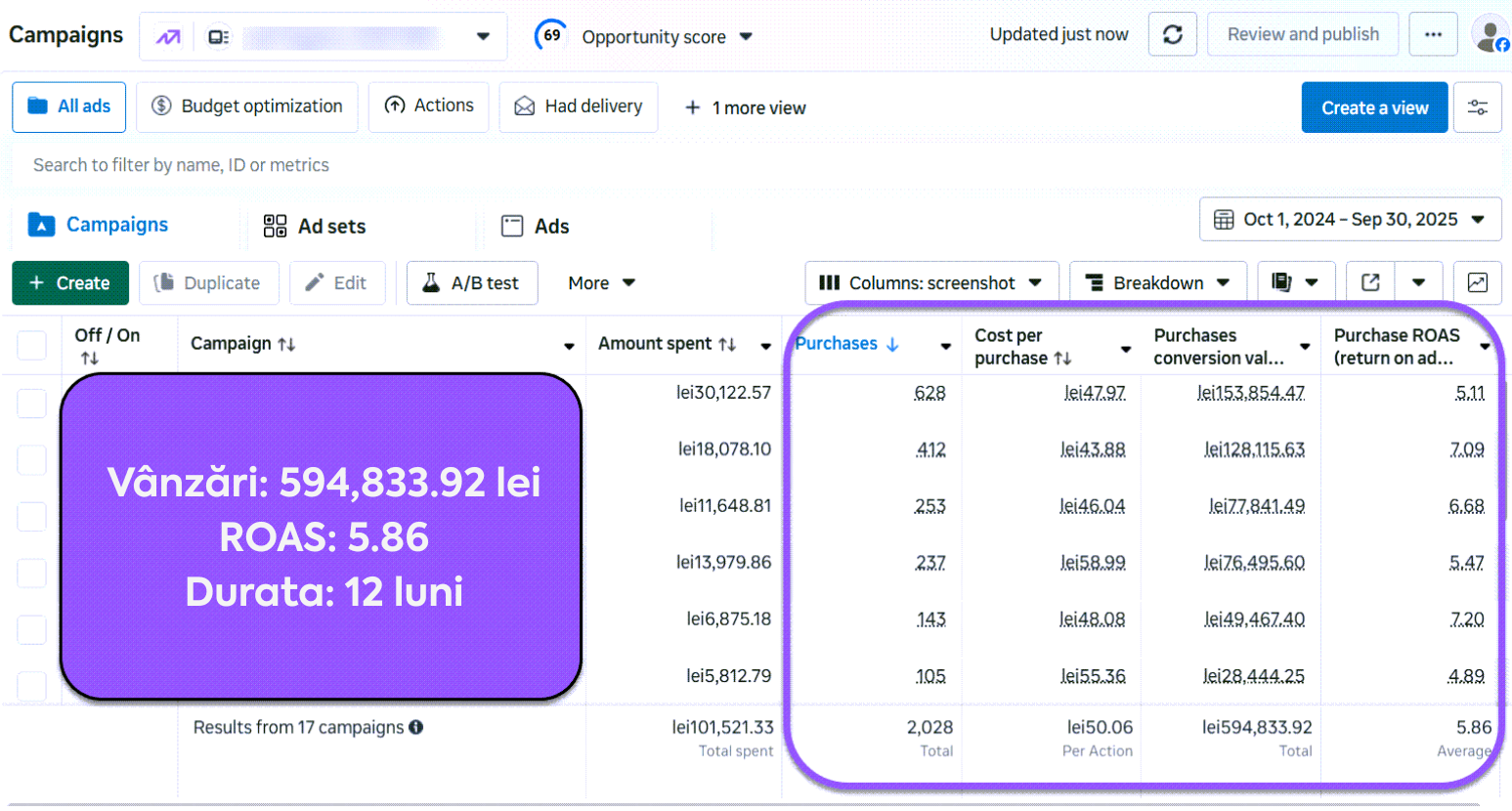Open Purchases column options arrow
The width and height of the screenshot is (1512, 811).
tap(946, 346)
